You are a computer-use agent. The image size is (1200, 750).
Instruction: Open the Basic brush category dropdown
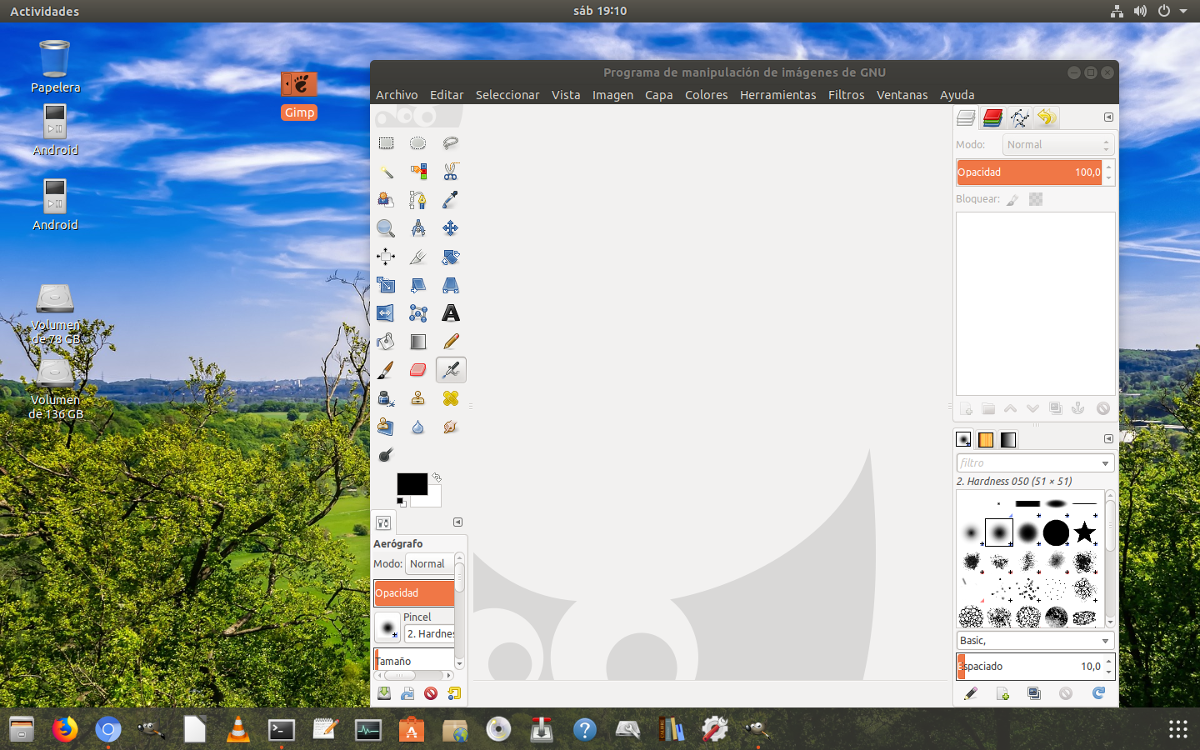tap(1035, 640)
